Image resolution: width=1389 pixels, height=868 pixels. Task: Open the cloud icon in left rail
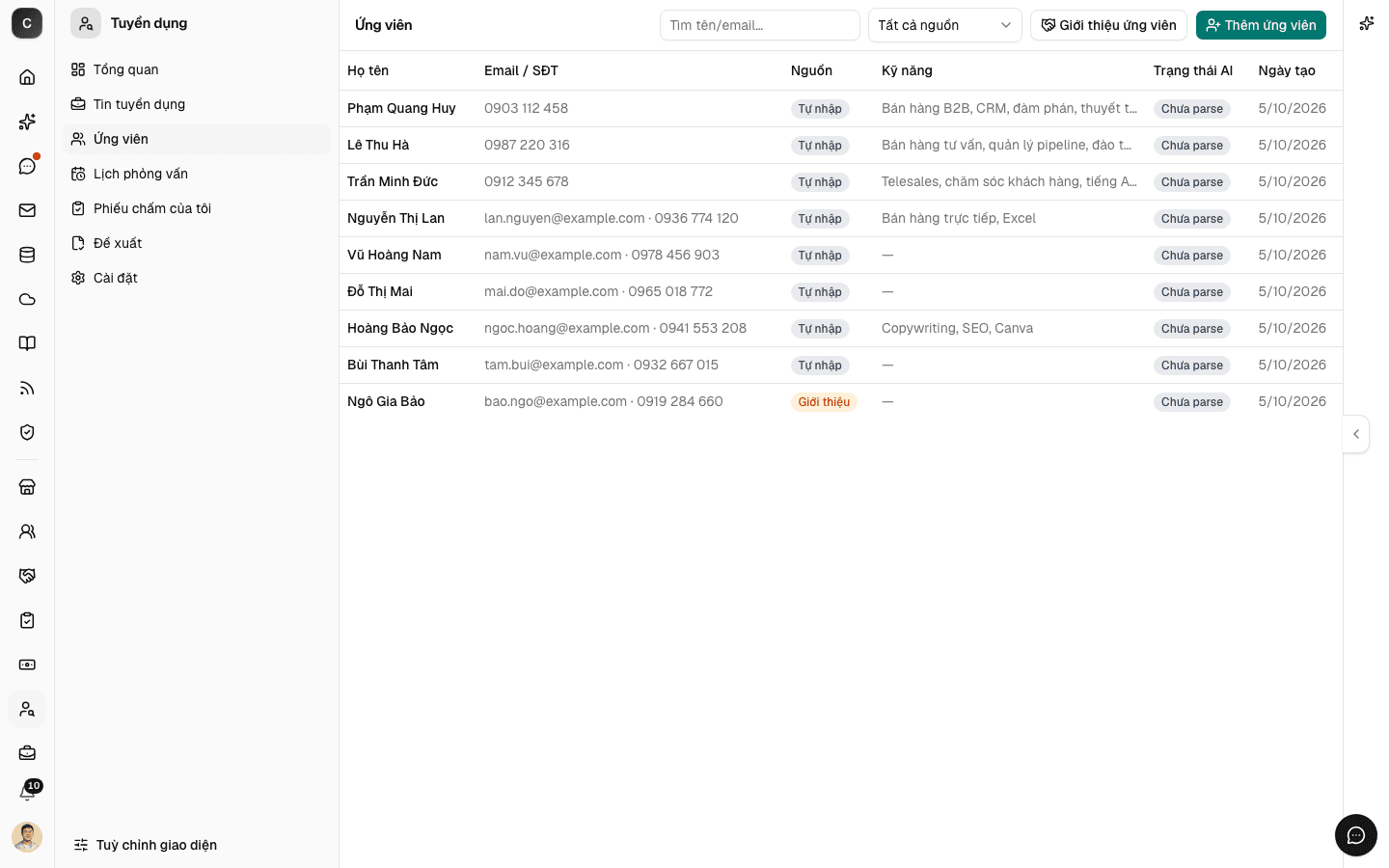[x=27, y=299]
